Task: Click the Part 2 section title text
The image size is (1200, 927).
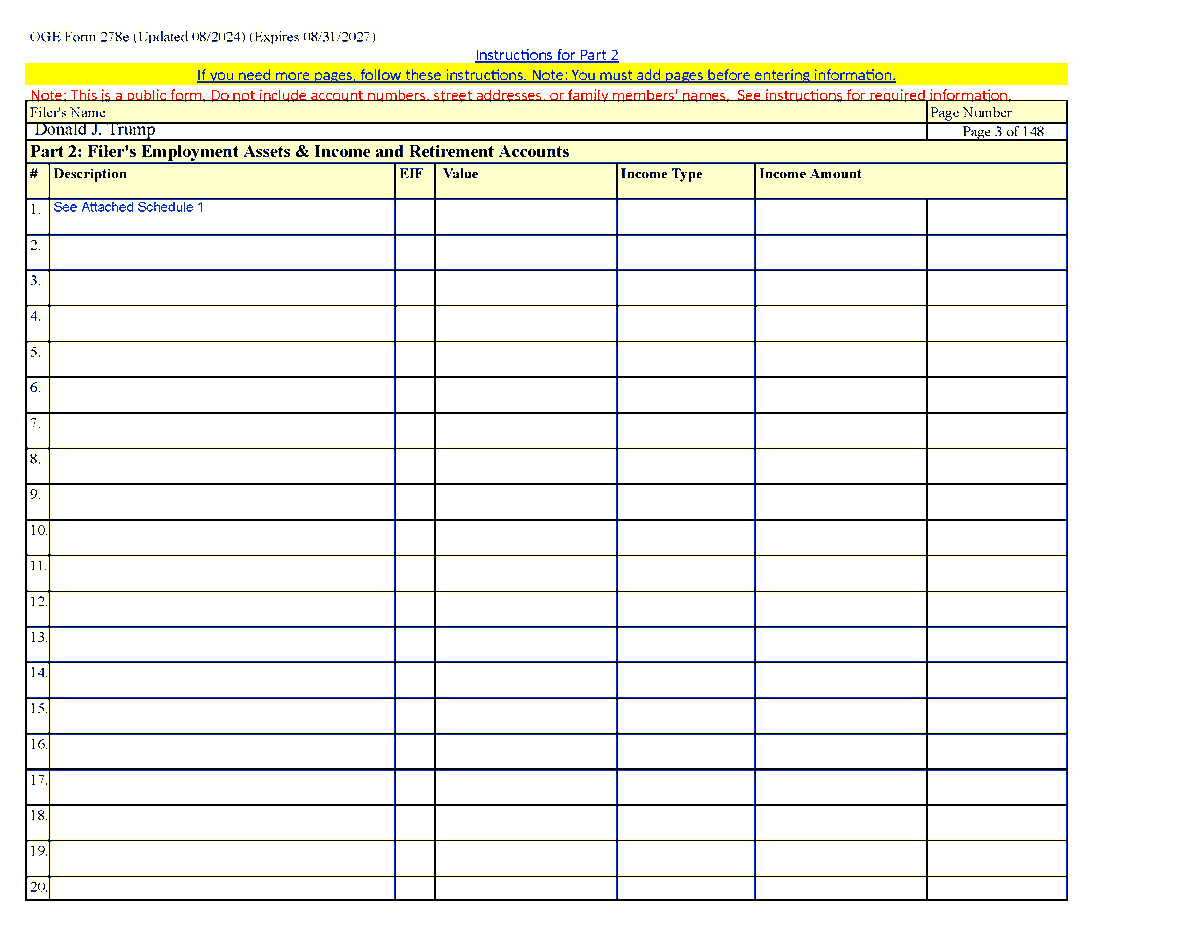Action: tap(300, 152)
